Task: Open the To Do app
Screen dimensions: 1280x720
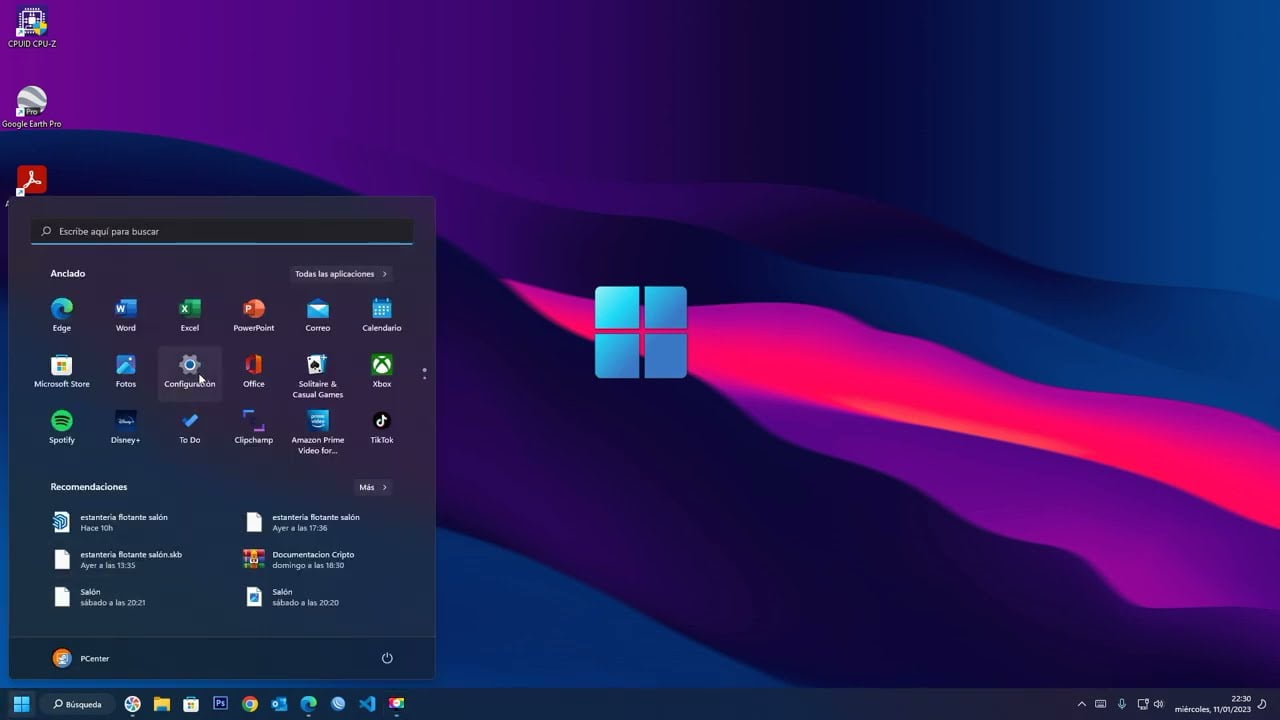Action: [x=190, y=426]
